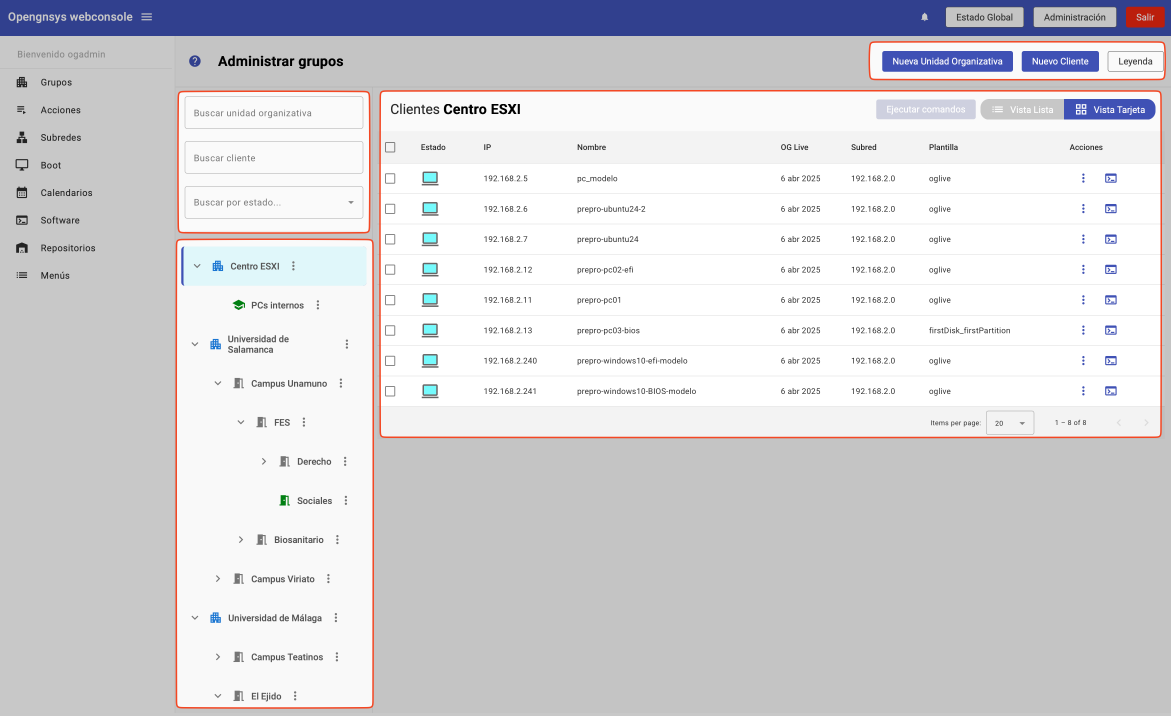Open Subredes in the sidebar menu
Viewport: 1171px width, 716px height.
(61, 138)
